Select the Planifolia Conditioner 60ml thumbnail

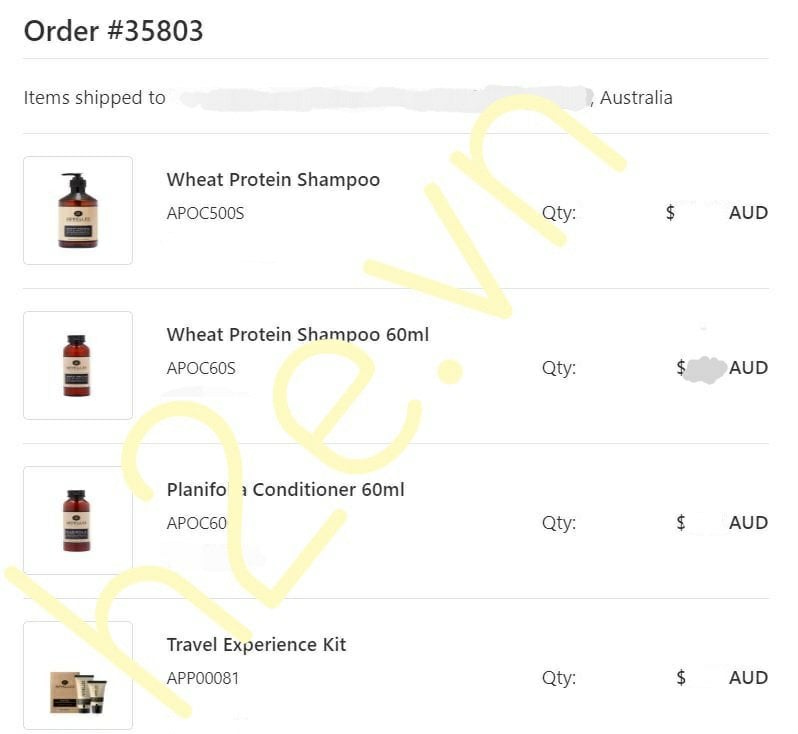[x=78, y=520]
